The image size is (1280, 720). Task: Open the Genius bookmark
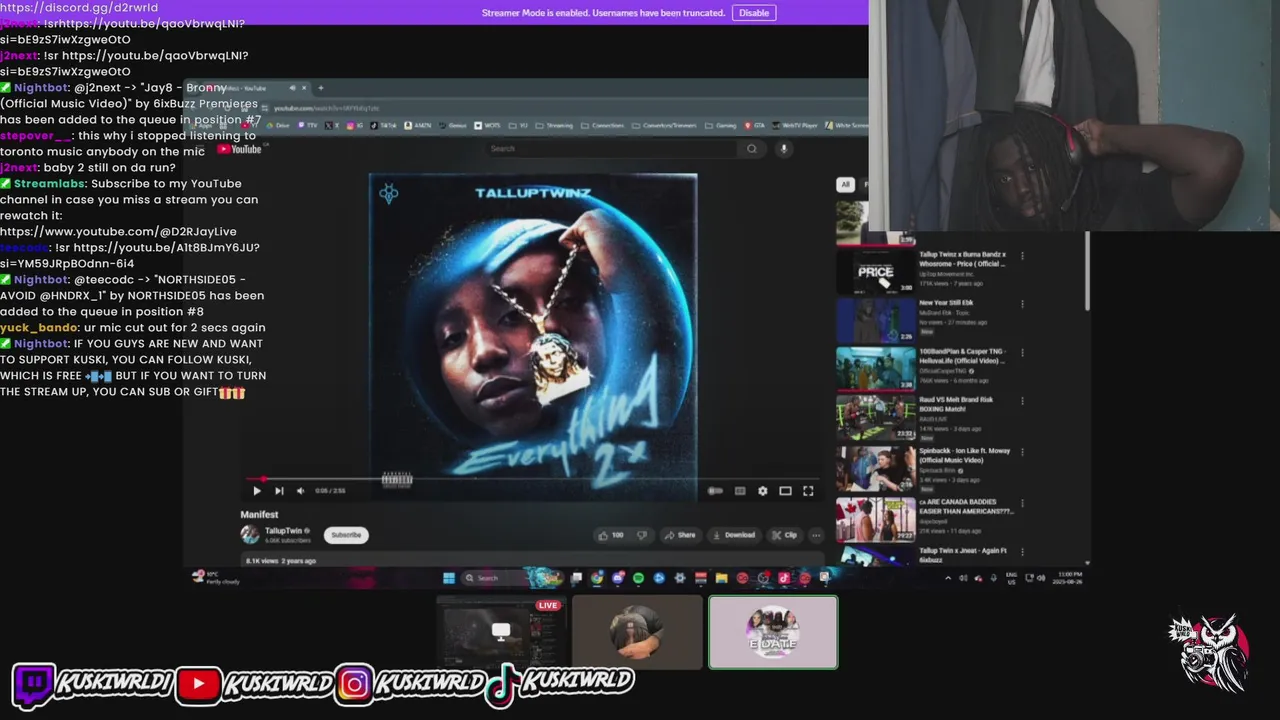pos(454,126)
